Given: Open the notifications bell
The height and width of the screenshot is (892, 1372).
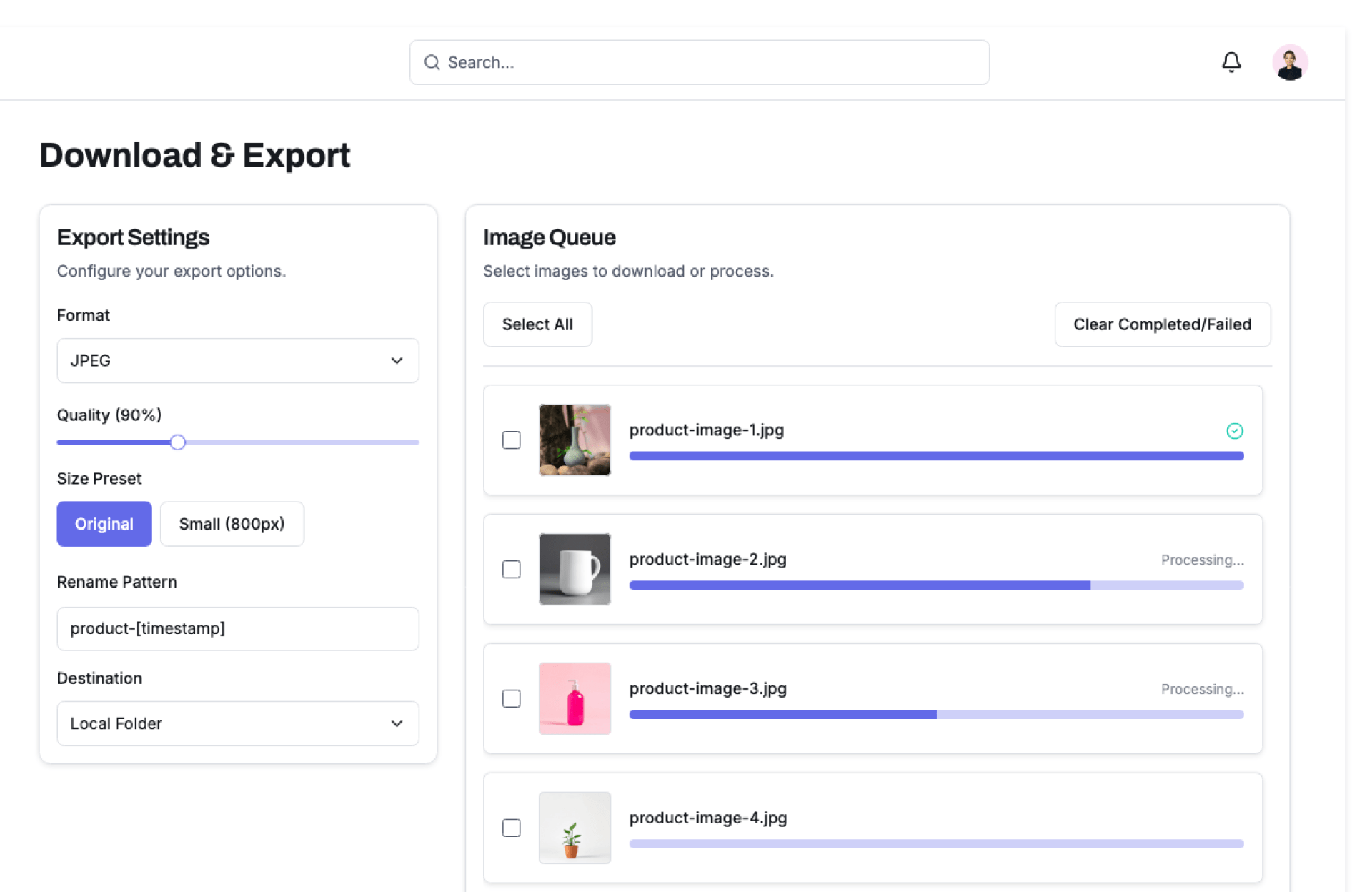Looking at the screenshot, I should [1231, 62].
